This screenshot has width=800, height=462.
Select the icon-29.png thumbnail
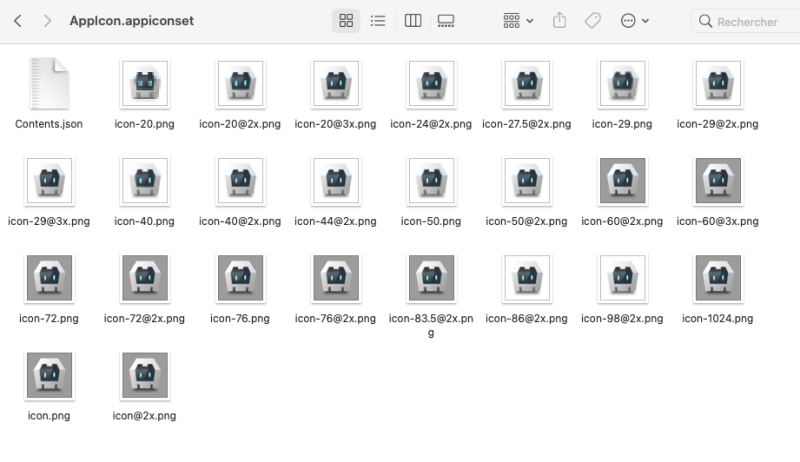(x=622, y=84)
